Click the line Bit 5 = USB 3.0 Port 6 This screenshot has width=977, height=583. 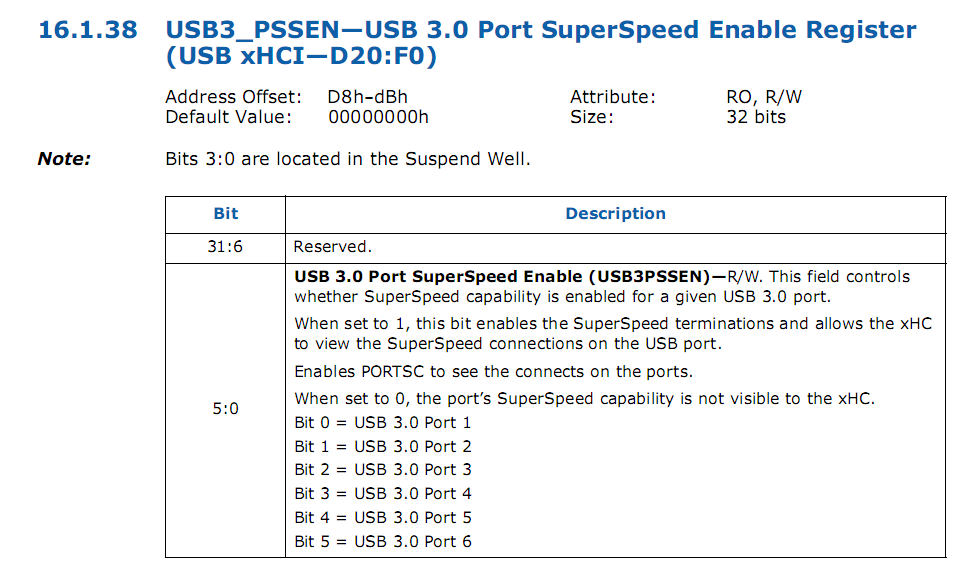click(383, 542)
